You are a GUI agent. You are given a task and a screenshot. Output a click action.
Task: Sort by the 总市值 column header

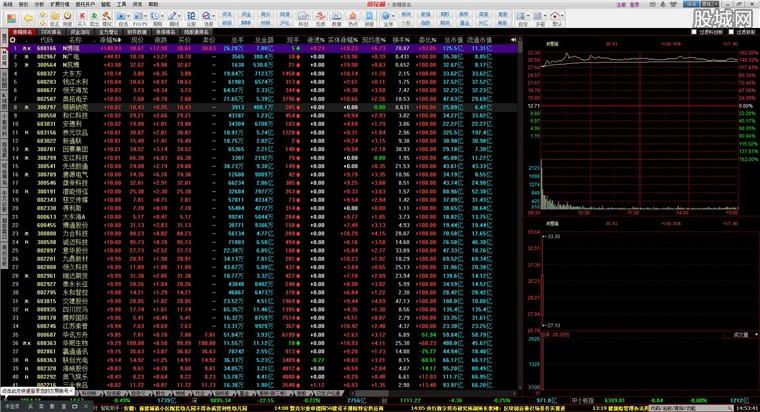tap(453, 40)
